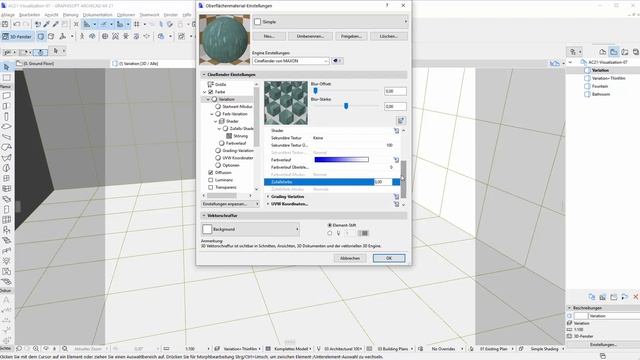The width and height of the screenshot is (640, 360).
Task: Toggle the Farbe channel checkbox
Action: 211,92
